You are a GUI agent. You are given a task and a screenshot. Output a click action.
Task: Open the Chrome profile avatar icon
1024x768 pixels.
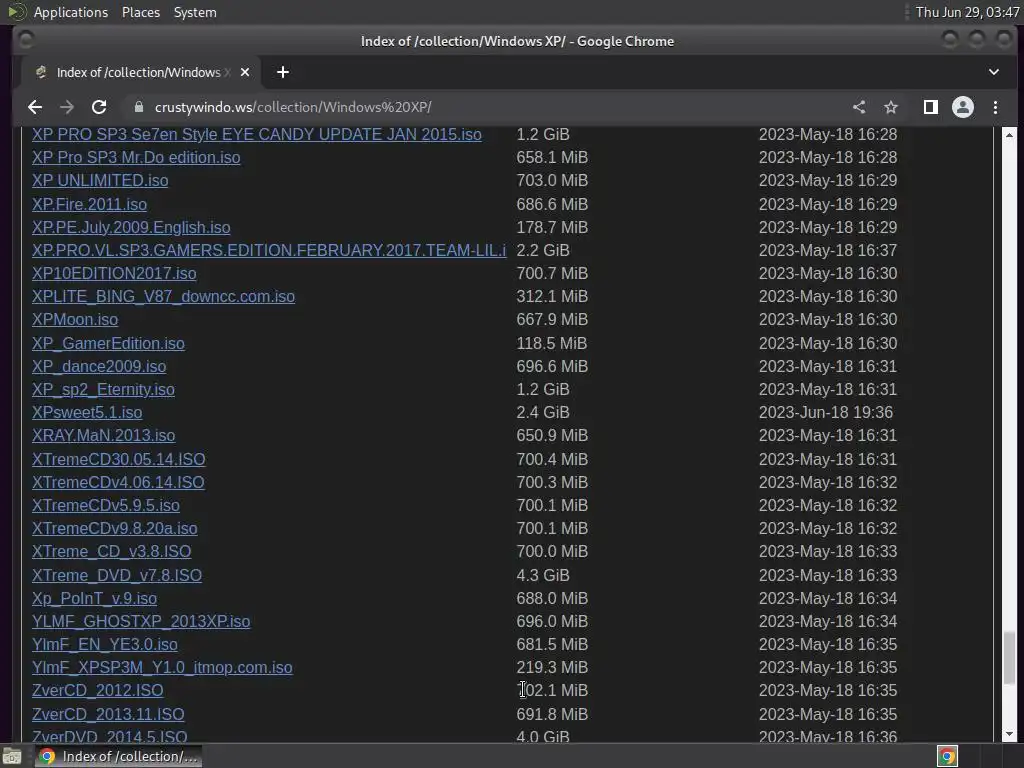(963, 107)
